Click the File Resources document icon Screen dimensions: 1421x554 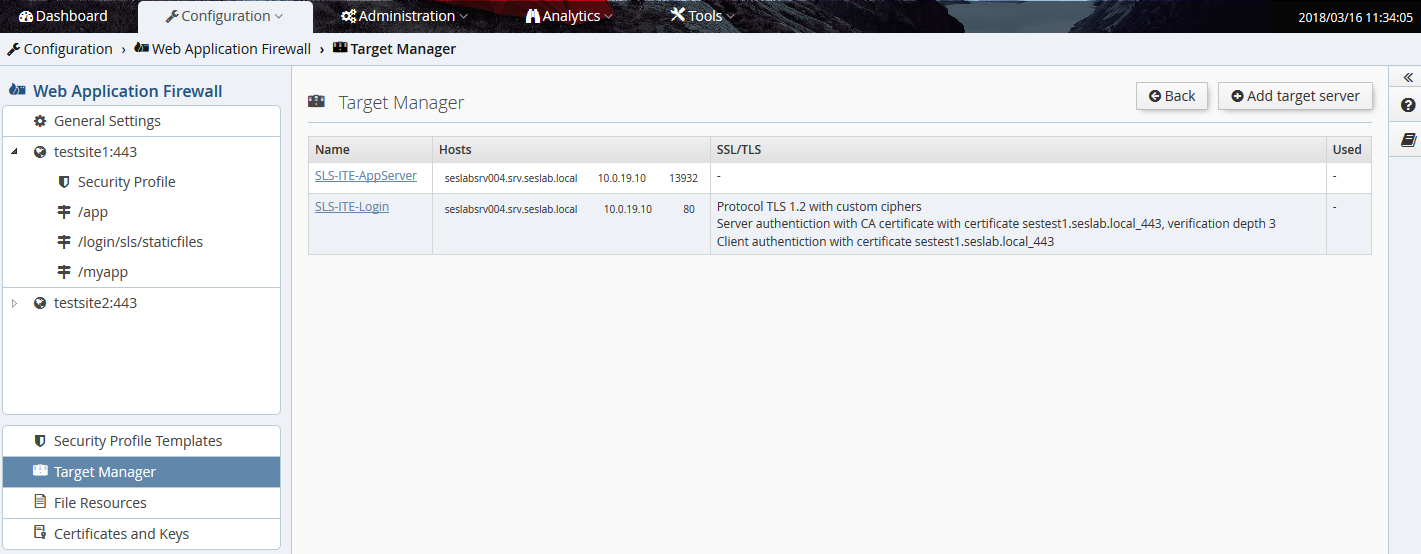tap(40, 502)
